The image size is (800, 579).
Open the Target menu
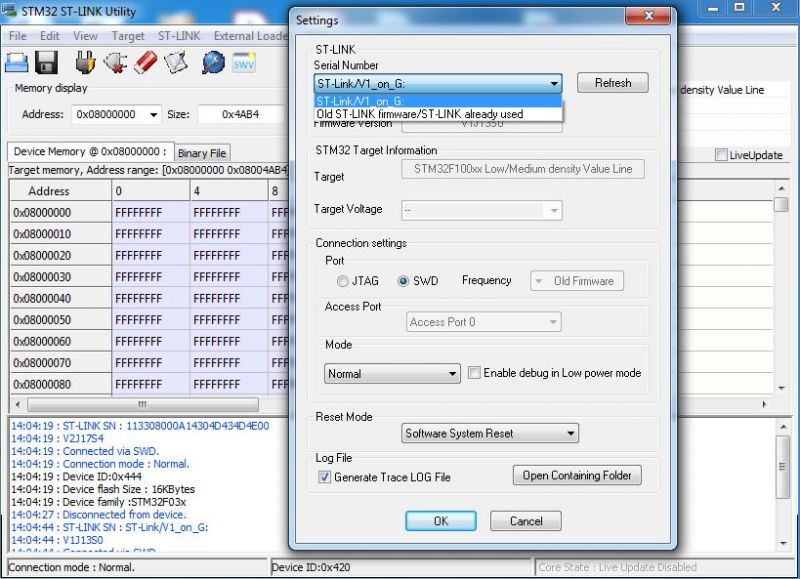(128, 36)
